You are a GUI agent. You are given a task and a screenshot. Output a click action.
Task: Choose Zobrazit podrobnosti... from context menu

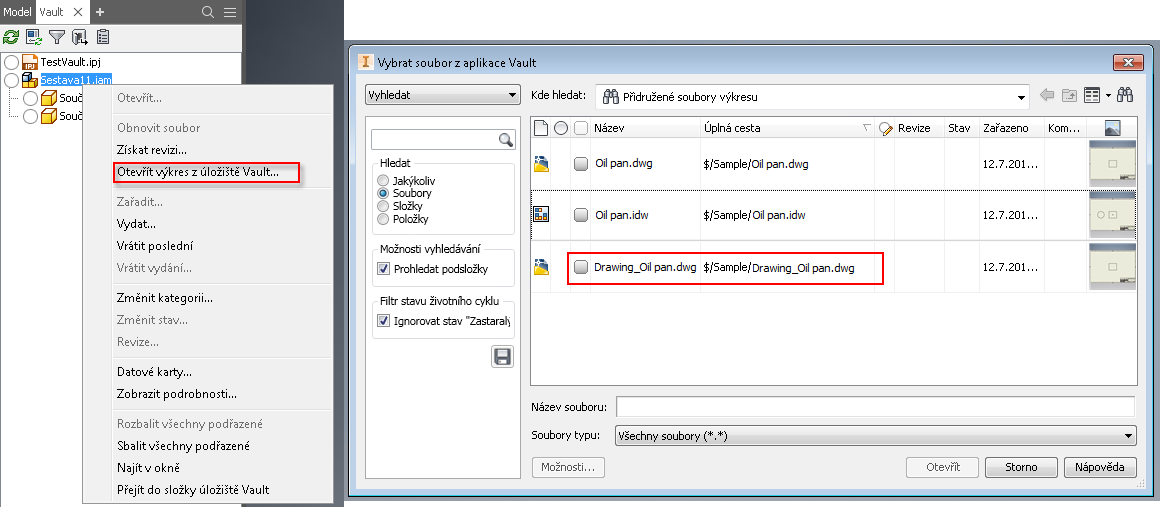(177, 394)
